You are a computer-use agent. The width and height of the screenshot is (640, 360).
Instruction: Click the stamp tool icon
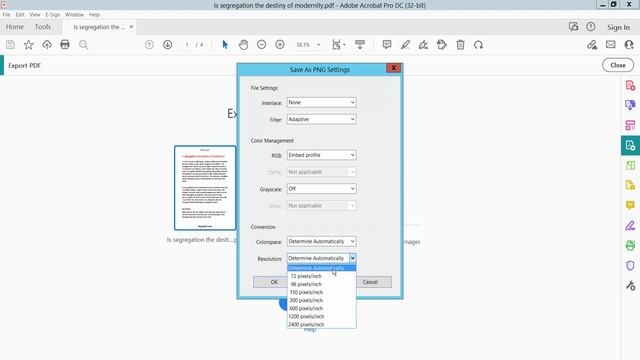pyautogui.click(x=442, y=44)
